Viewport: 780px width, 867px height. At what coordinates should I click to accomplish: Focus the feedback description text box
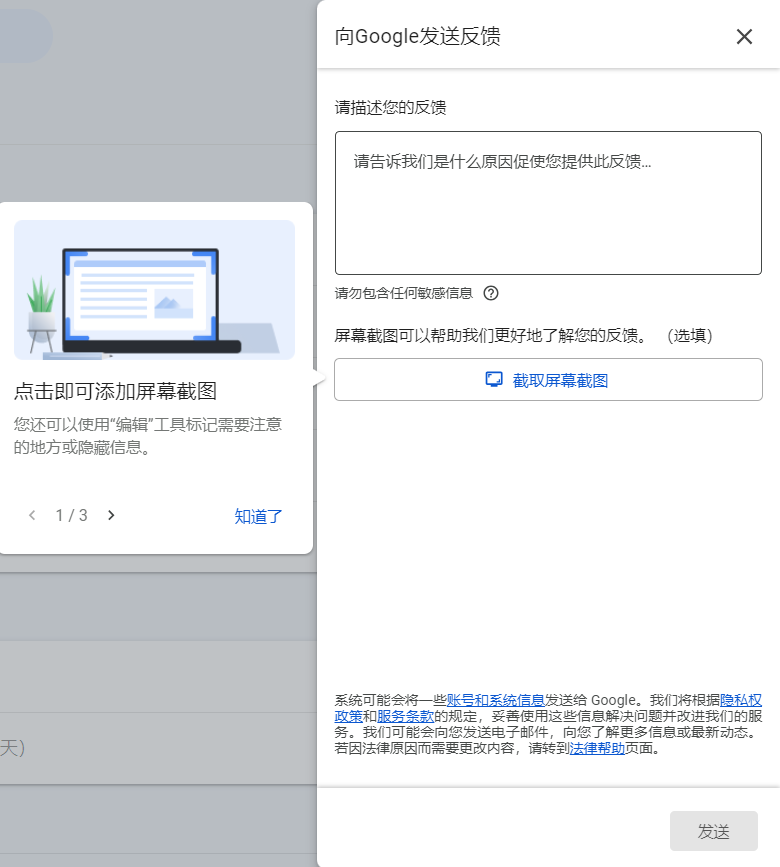tap(547, 203)
